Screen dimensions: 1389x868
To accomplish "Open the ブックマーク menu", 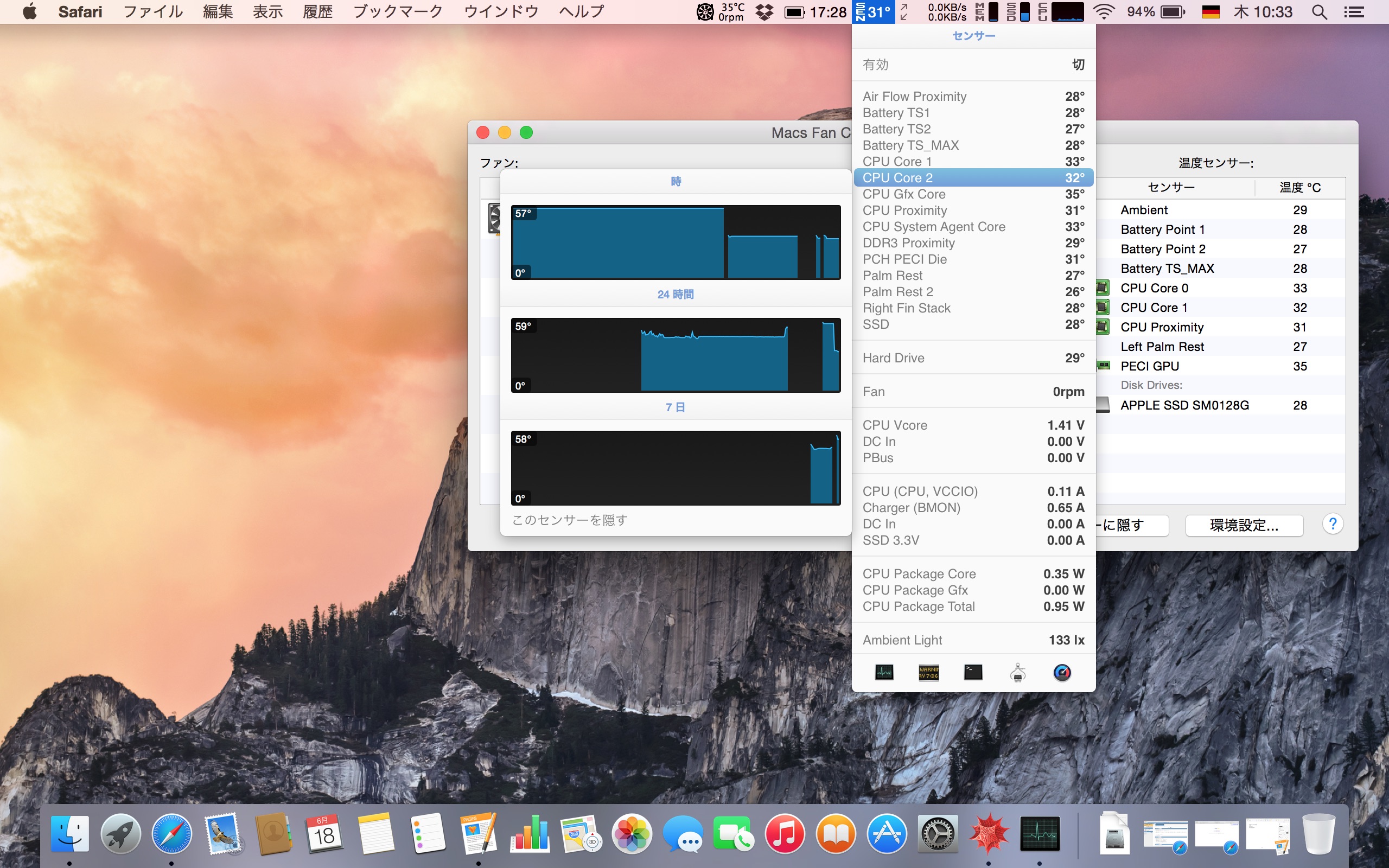I will pyautogui.click(x=398, y=12).
